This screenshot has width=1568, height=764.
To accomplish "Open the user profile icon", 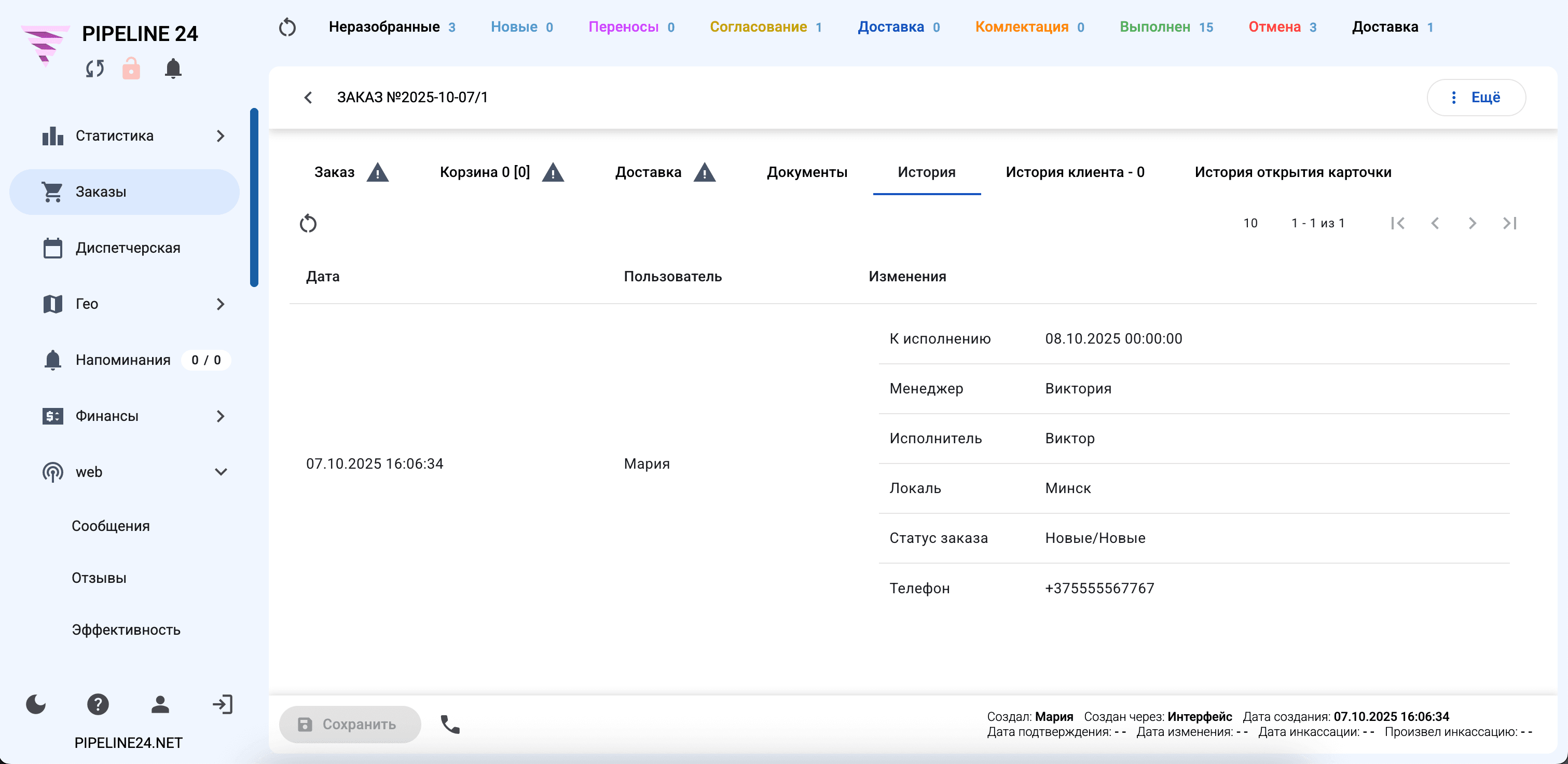I will [x=160, y=704].
